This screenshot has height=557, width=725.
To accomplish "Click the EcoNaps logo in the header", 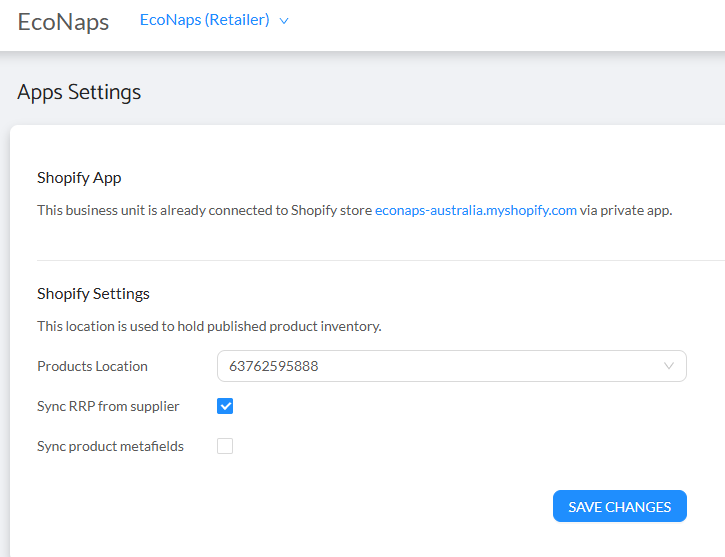I will [63, 22].
